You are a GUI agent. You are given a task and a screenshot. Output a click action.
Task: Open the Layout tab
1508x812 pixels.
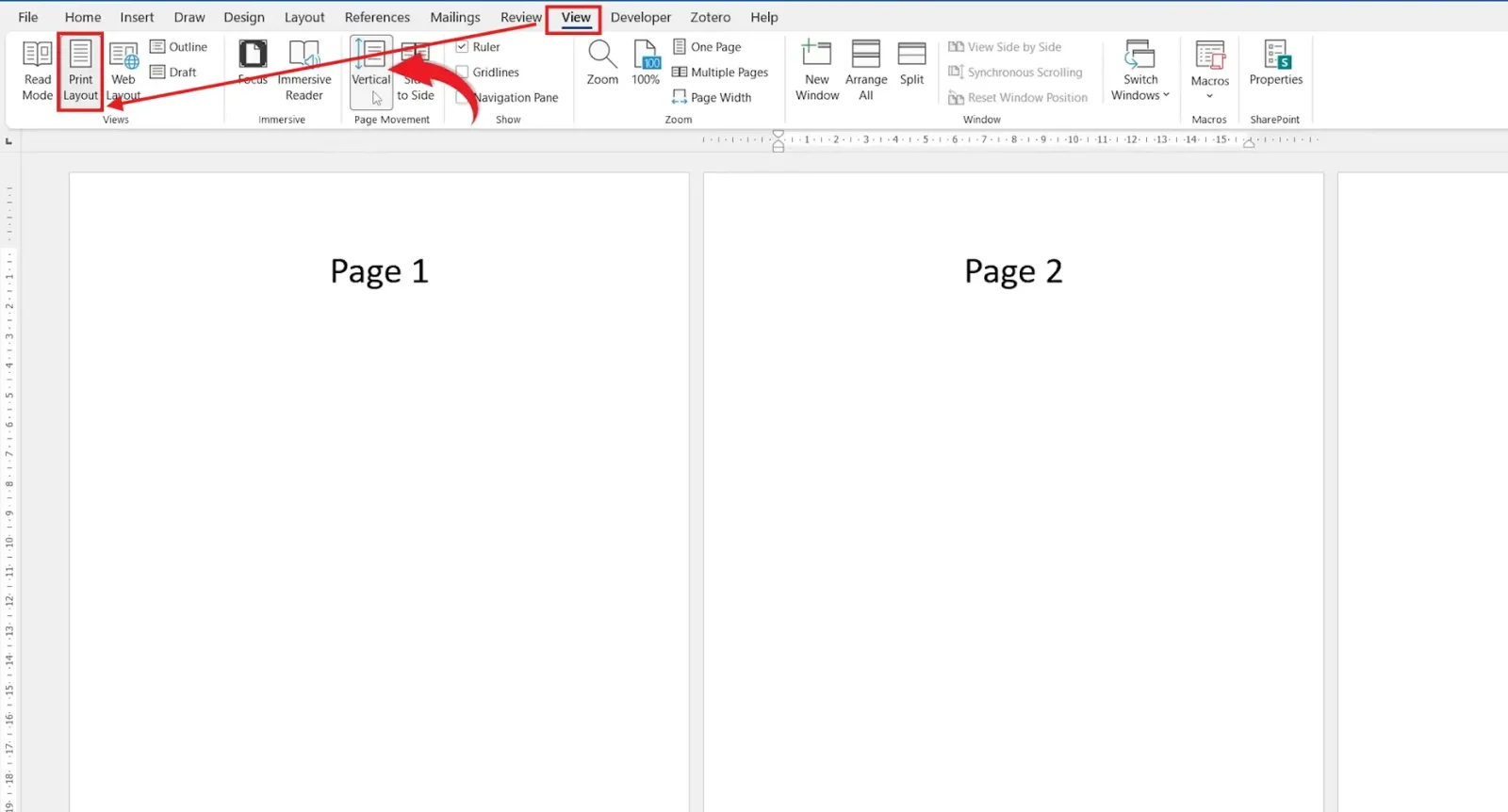tap(304, 17)
